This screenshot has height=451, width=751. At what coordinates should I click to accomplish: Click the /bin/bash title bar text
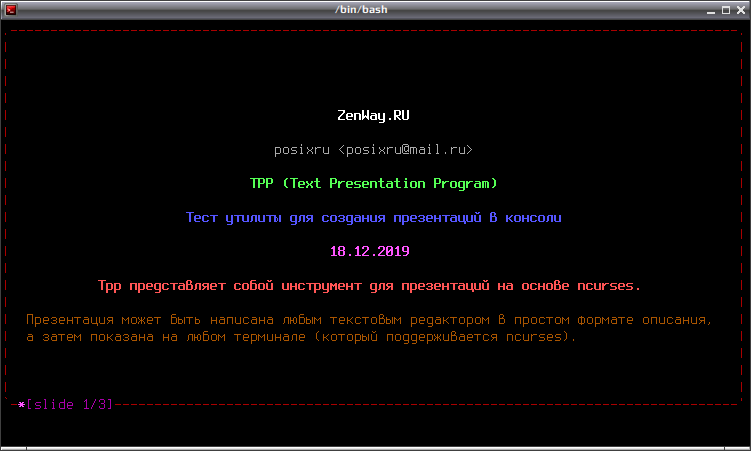pos(374,8)
